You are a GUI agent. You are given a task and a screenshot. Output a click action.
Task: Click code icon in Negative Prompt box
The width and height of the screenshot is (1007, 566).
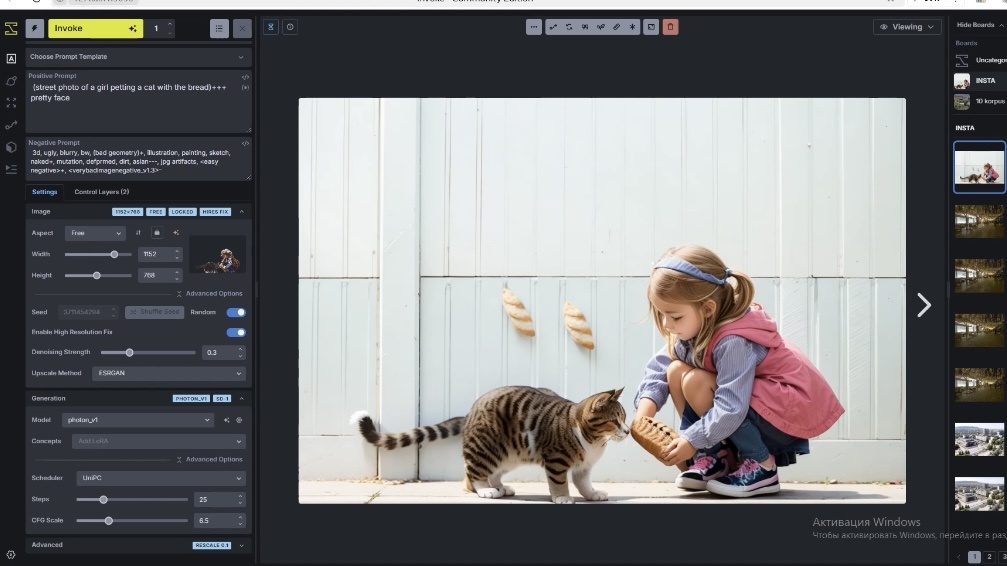pos(245,144)
